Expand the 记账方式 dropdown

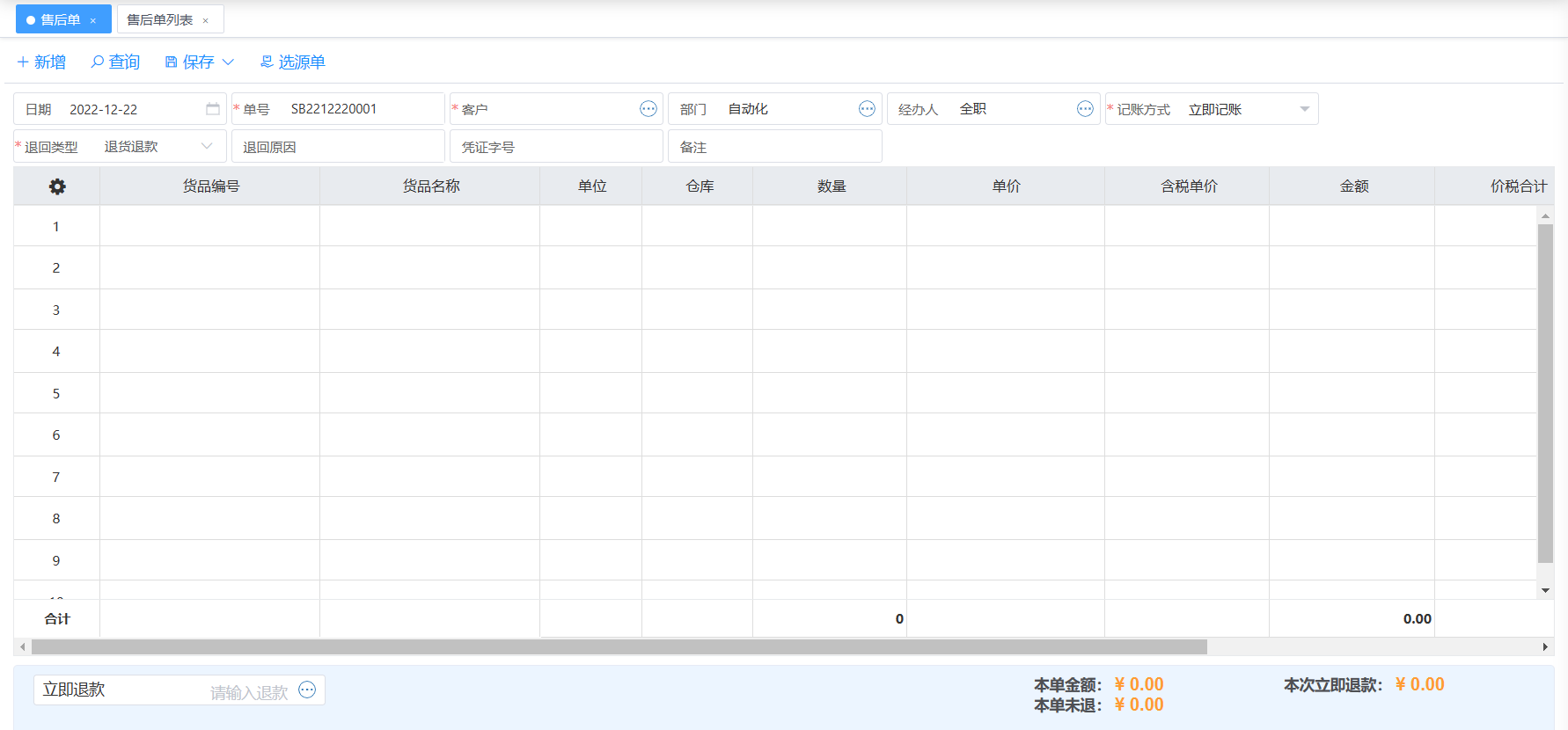point(1304,109)
